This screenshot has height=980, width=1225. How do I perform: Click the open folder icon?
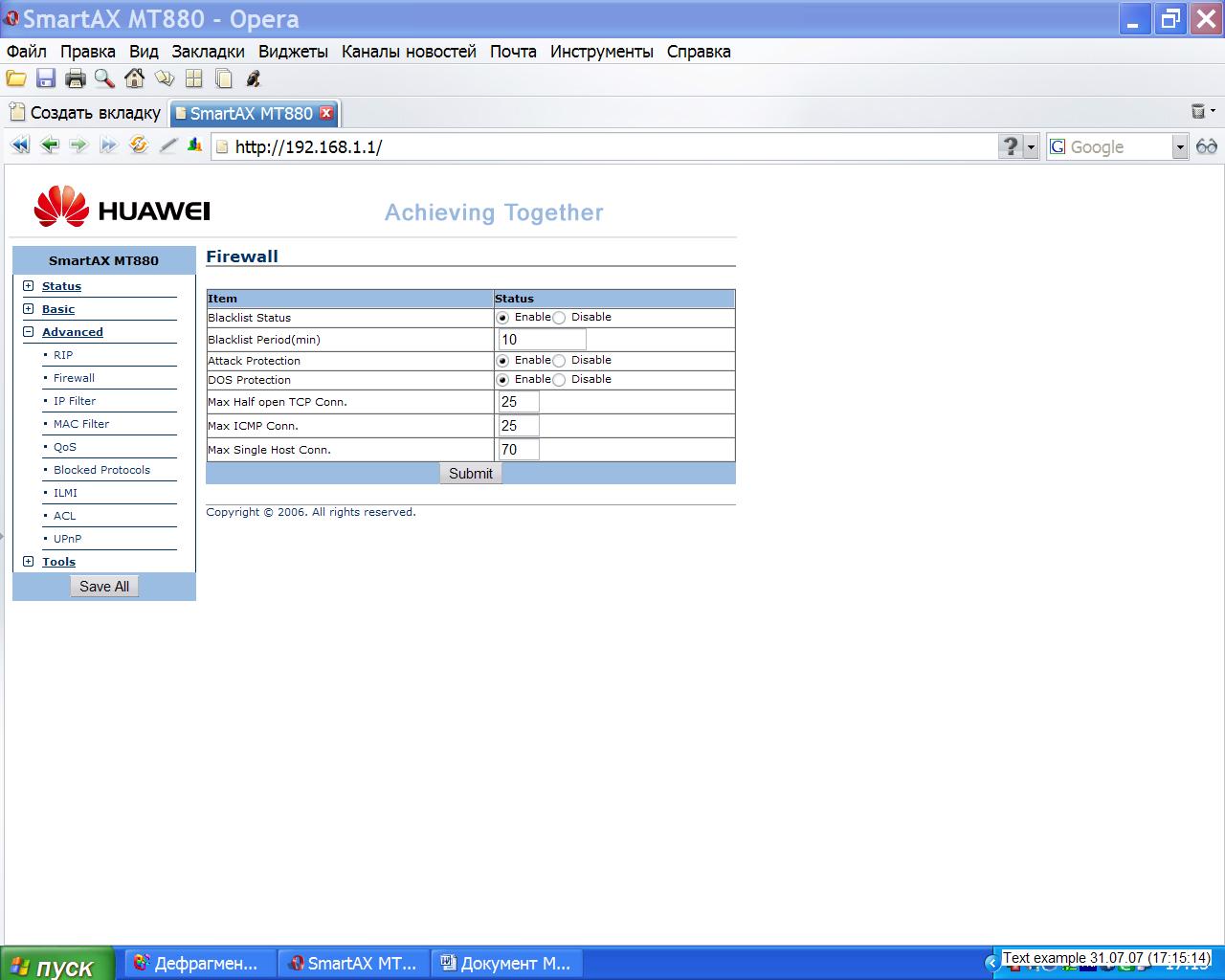pos(16,79)
